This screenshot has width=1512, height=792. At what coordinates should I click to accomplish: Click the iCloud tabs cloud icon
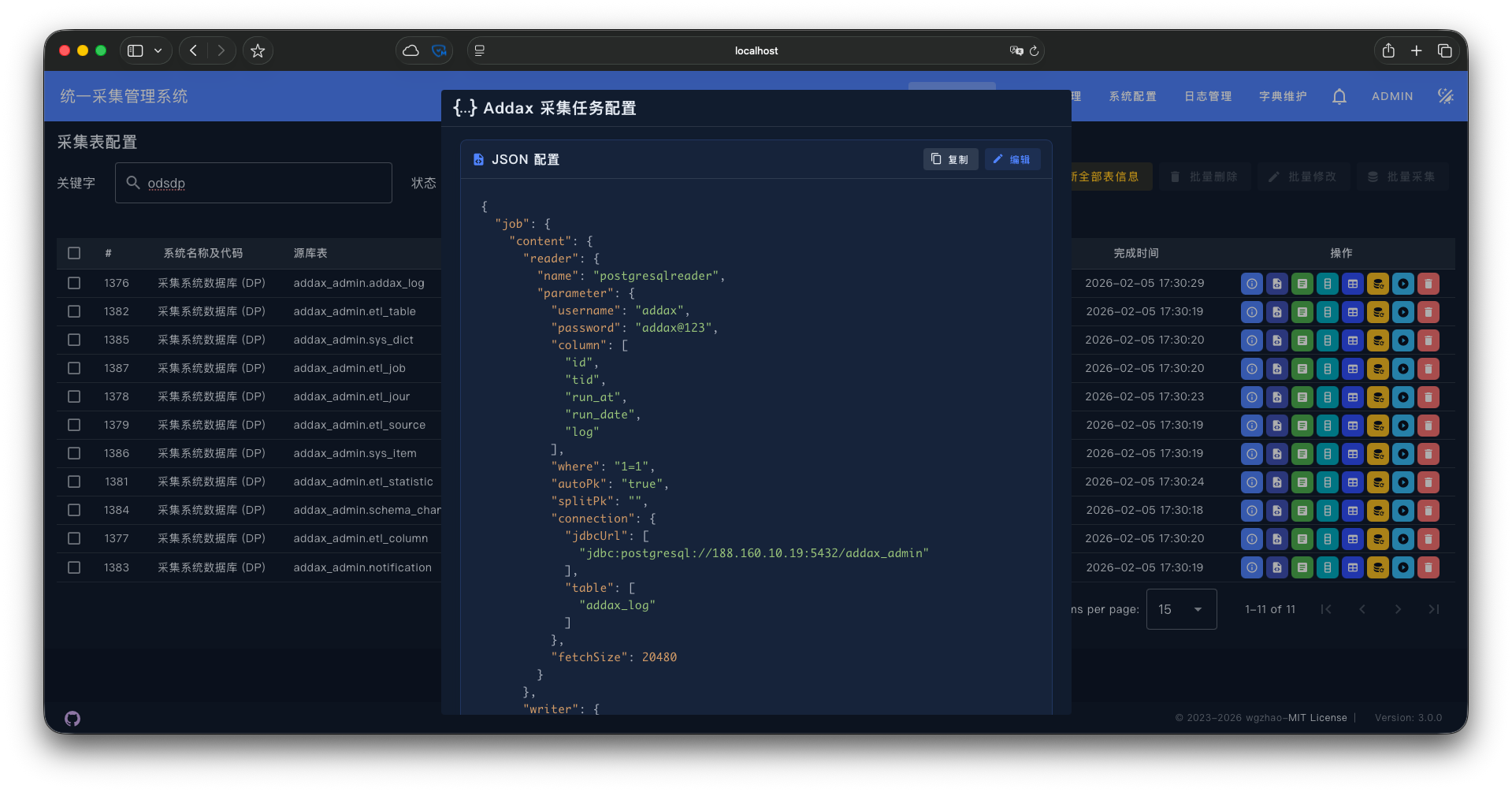click(x=411, y=50)
